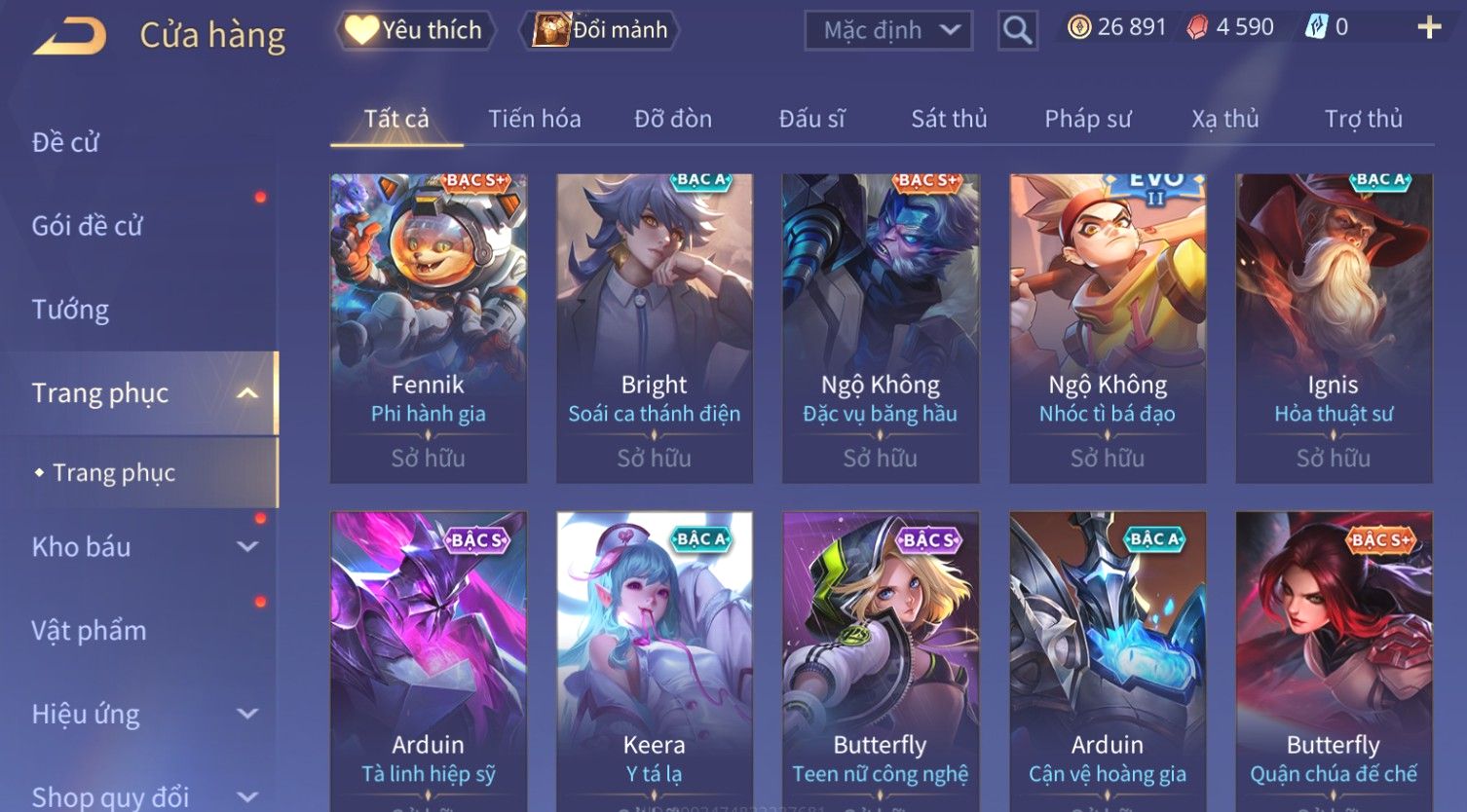
Task: Open Ignis Hỏa thuật sư skin card
Action: pos(1334,328)
